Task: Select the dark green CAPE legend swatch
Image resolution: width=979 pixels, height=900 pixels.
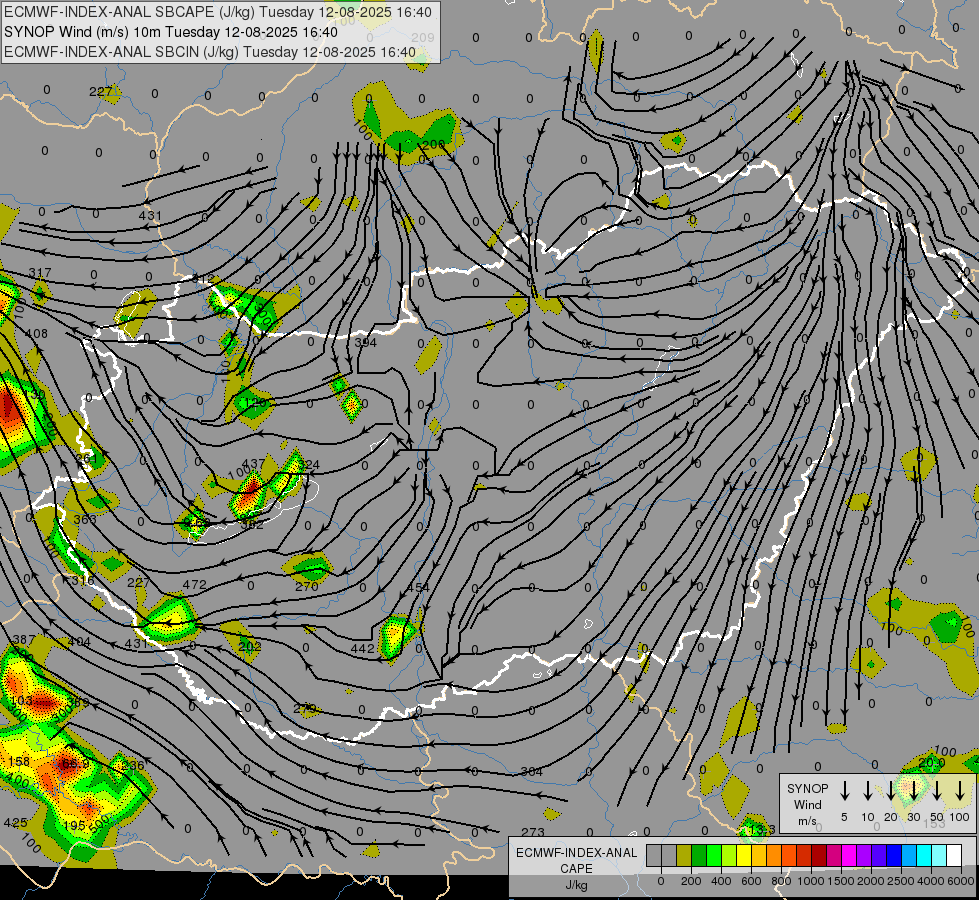Action: 699,856
